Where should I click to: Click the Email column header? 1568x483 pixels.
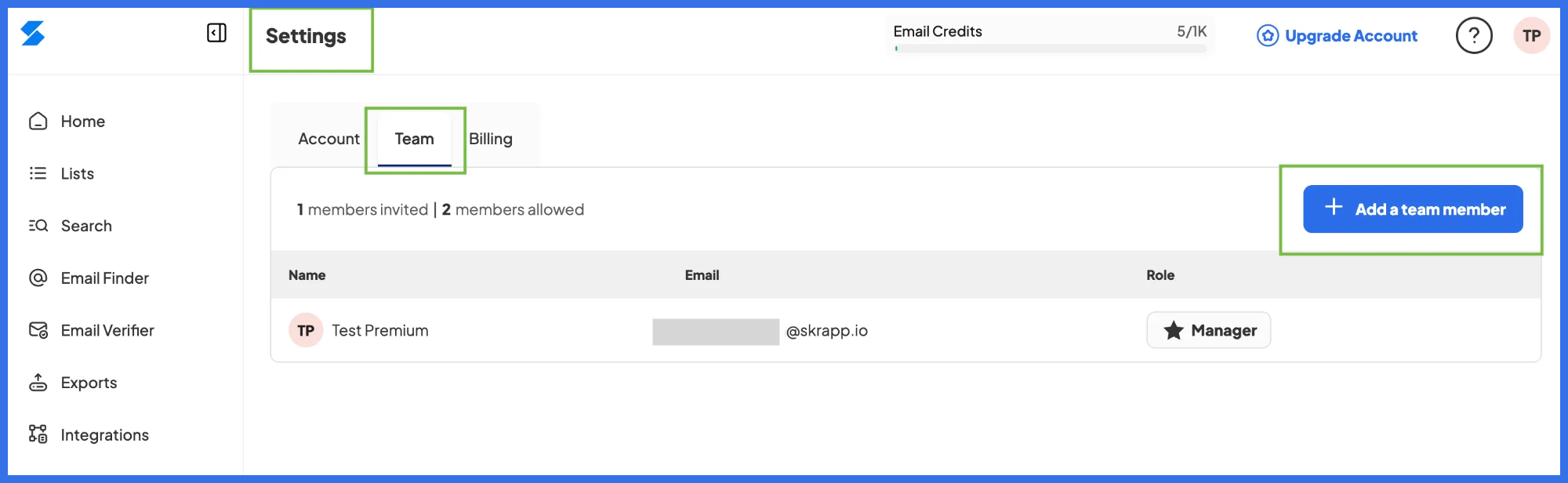(702, 275)
